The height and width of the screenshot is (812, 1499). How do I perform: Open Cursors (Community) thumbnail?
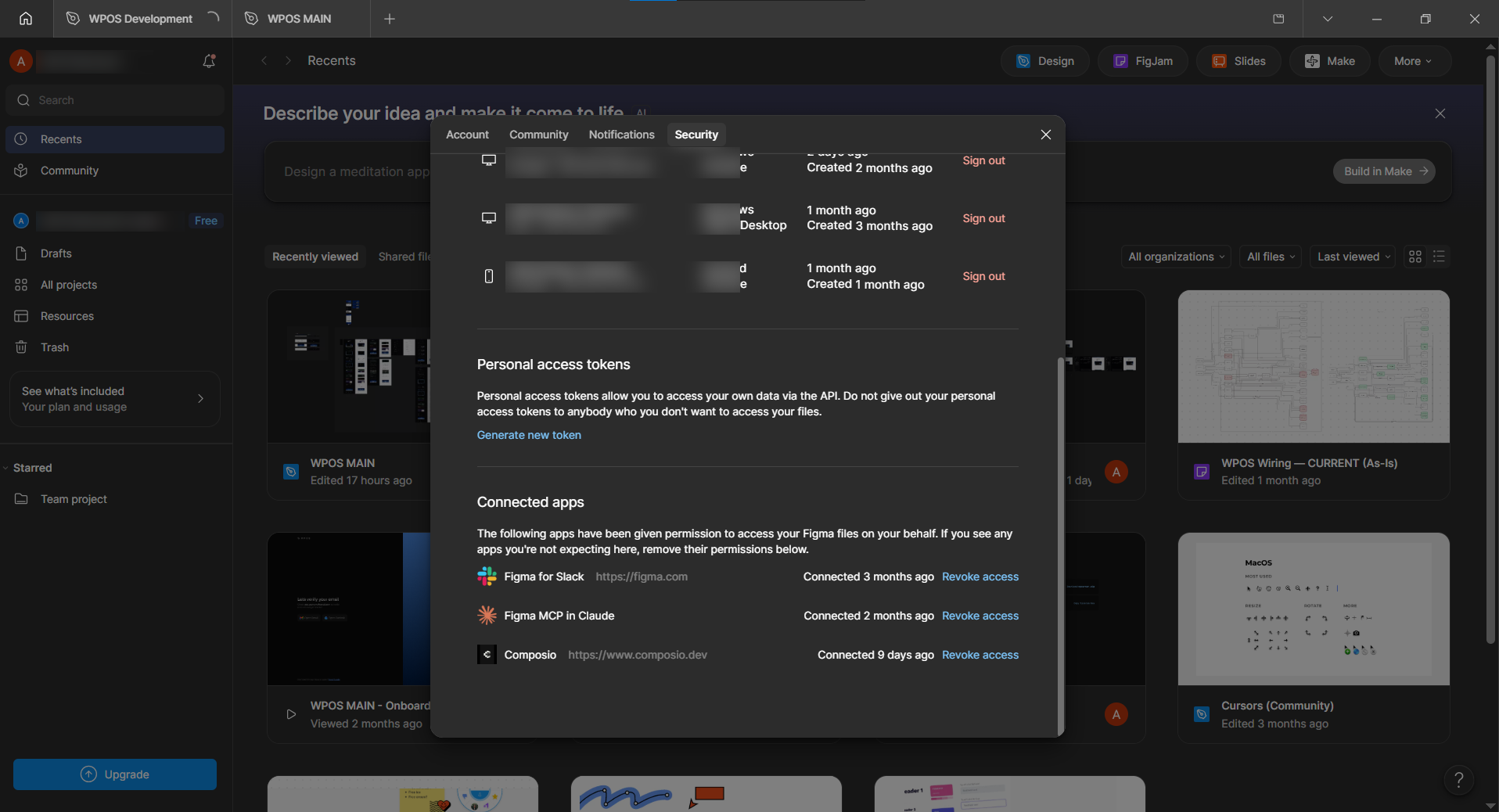[1314, 609]
